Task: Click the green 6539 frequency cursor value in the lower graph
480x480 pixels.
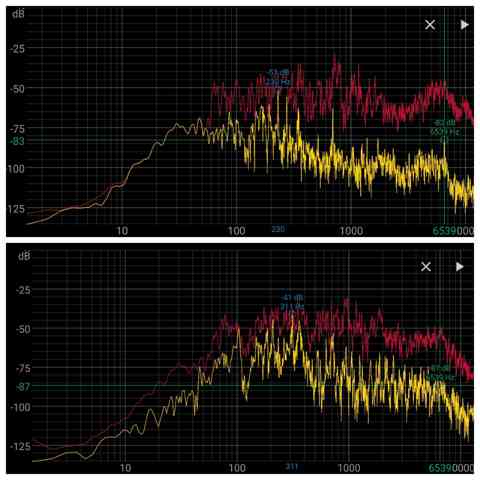Action: [x=440, y=468]
